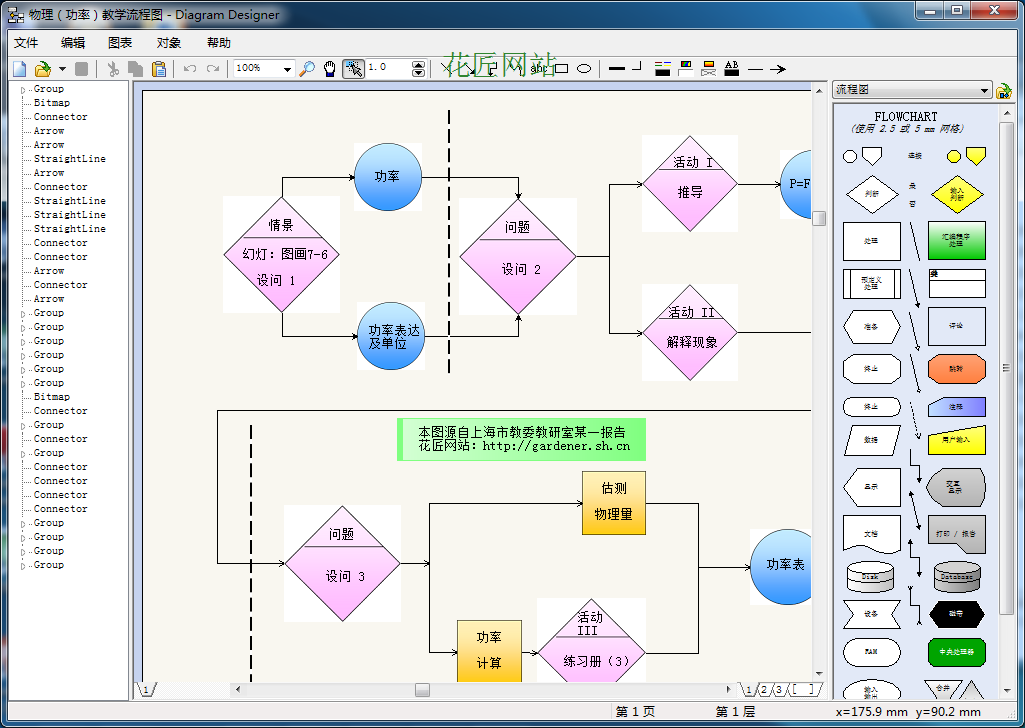The image size is (1025, 728).
Task: Open the 图表 menu
Action: (120, 43)
